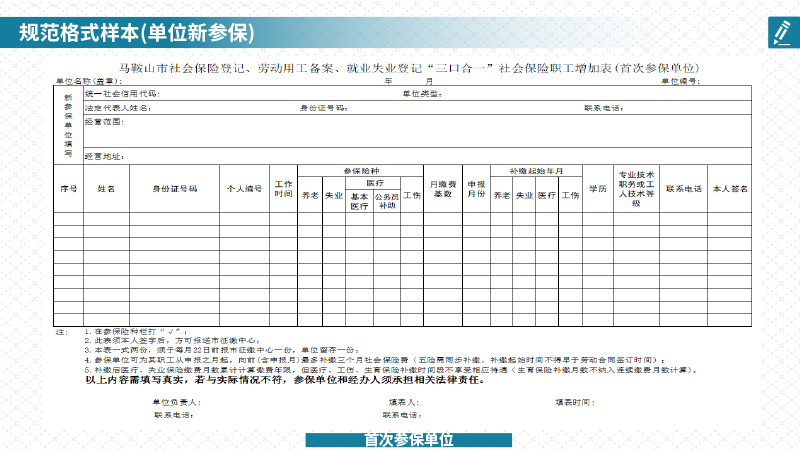Click the 规范格式样本(单位新参保) slide title
The height and width of the screenshot is (450, 800).
pos(136,32)
